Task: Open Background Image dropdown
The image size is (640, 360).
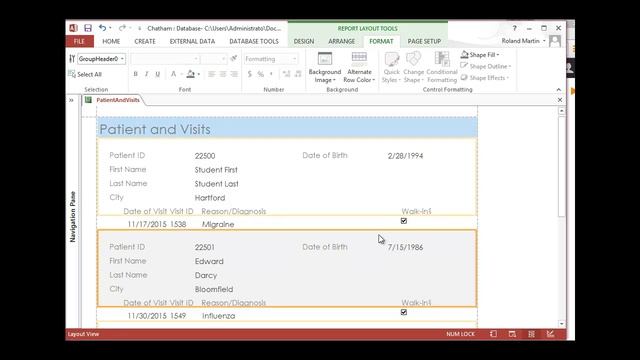Action: (324, 68)
